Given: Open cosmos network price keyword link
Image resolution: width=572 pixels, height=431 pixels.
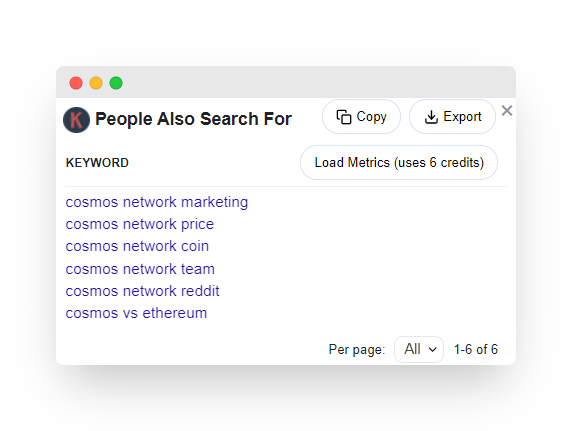Looking at the screenshot, I should coord(140,224).
